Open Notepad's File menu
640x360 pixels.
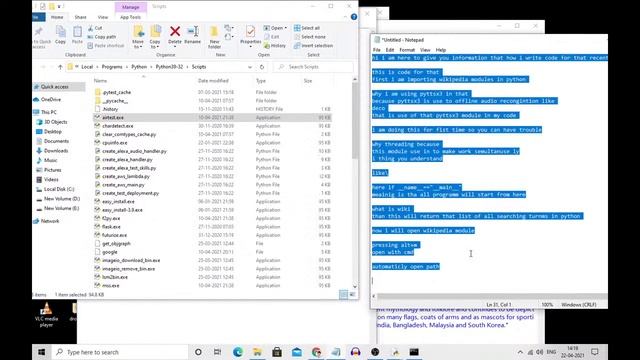tap(377, 50)
